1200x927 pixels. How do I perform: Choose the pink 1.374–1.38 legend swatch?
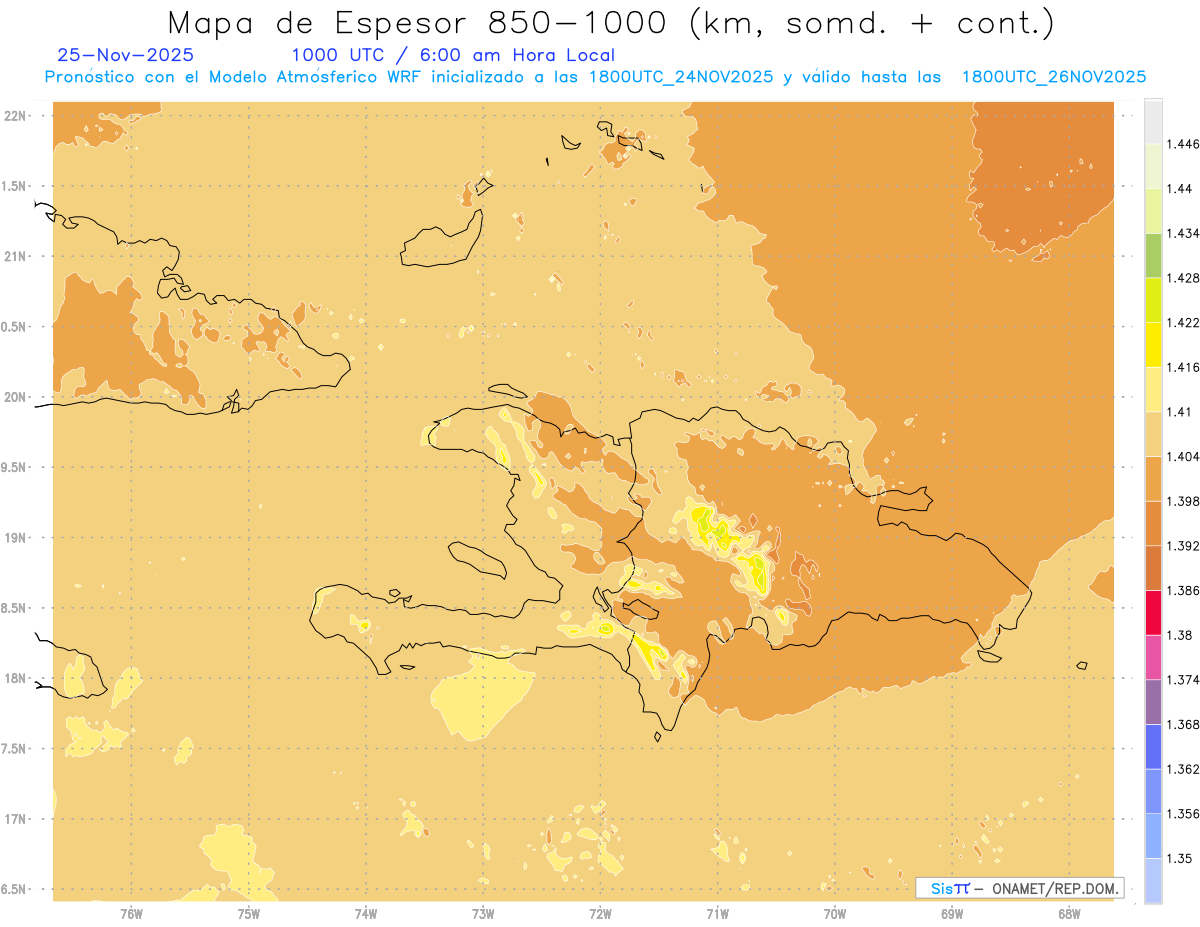pyautogui.click(x=1153, y=657)
